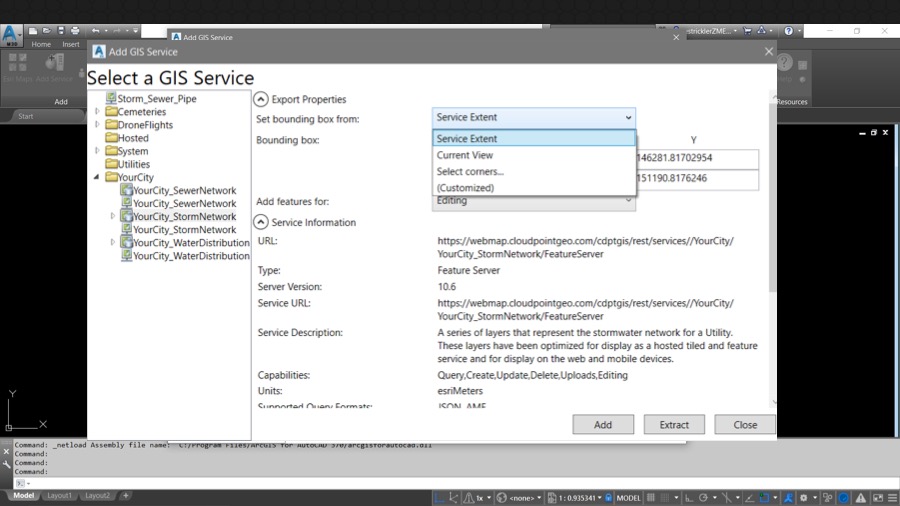
Task: Click the Storm_Sewer_Pipe service icon
Action: 111,98
